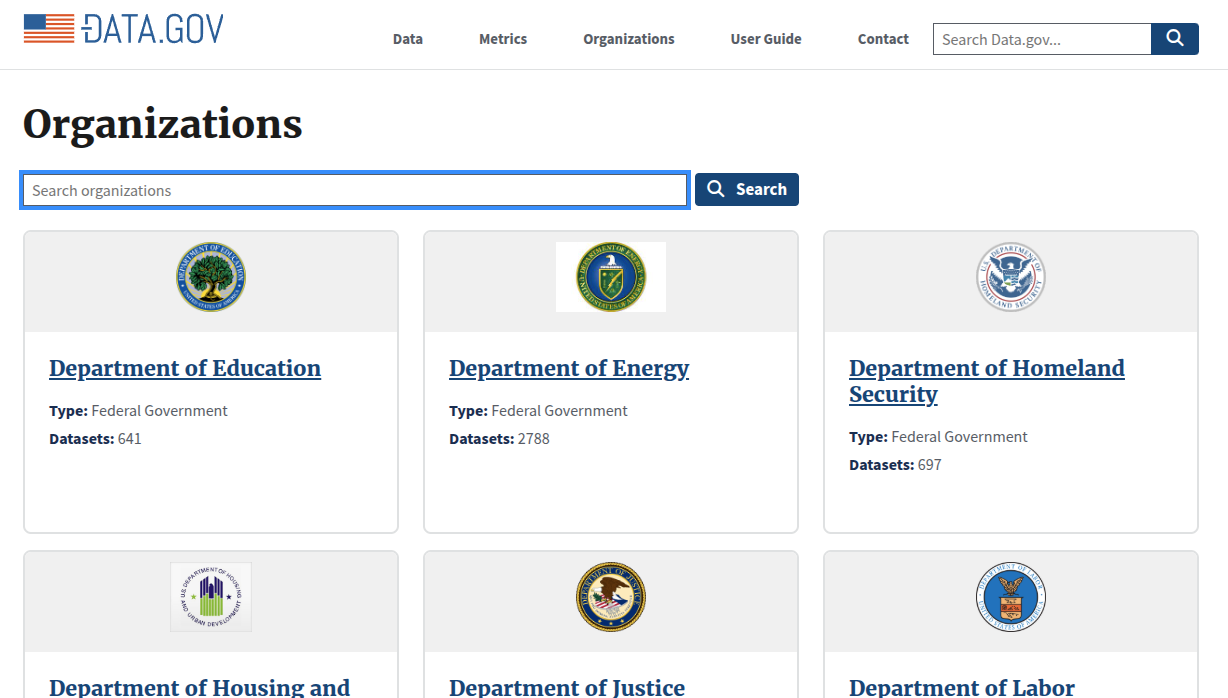
Task: Click the American flag next to DATA.GOV
Action: [x=51, y=28]
